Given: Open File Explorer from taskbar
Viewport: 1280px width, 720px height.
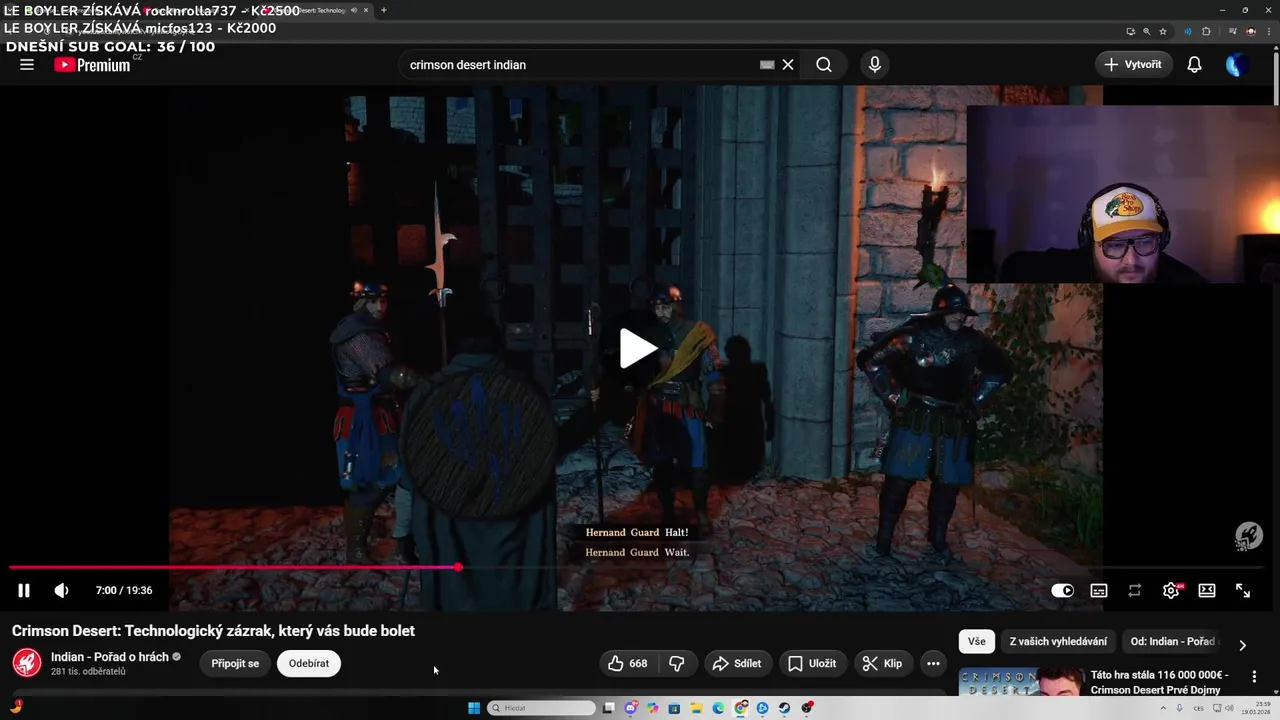Looking at the screenshot, I should [696, 708].
